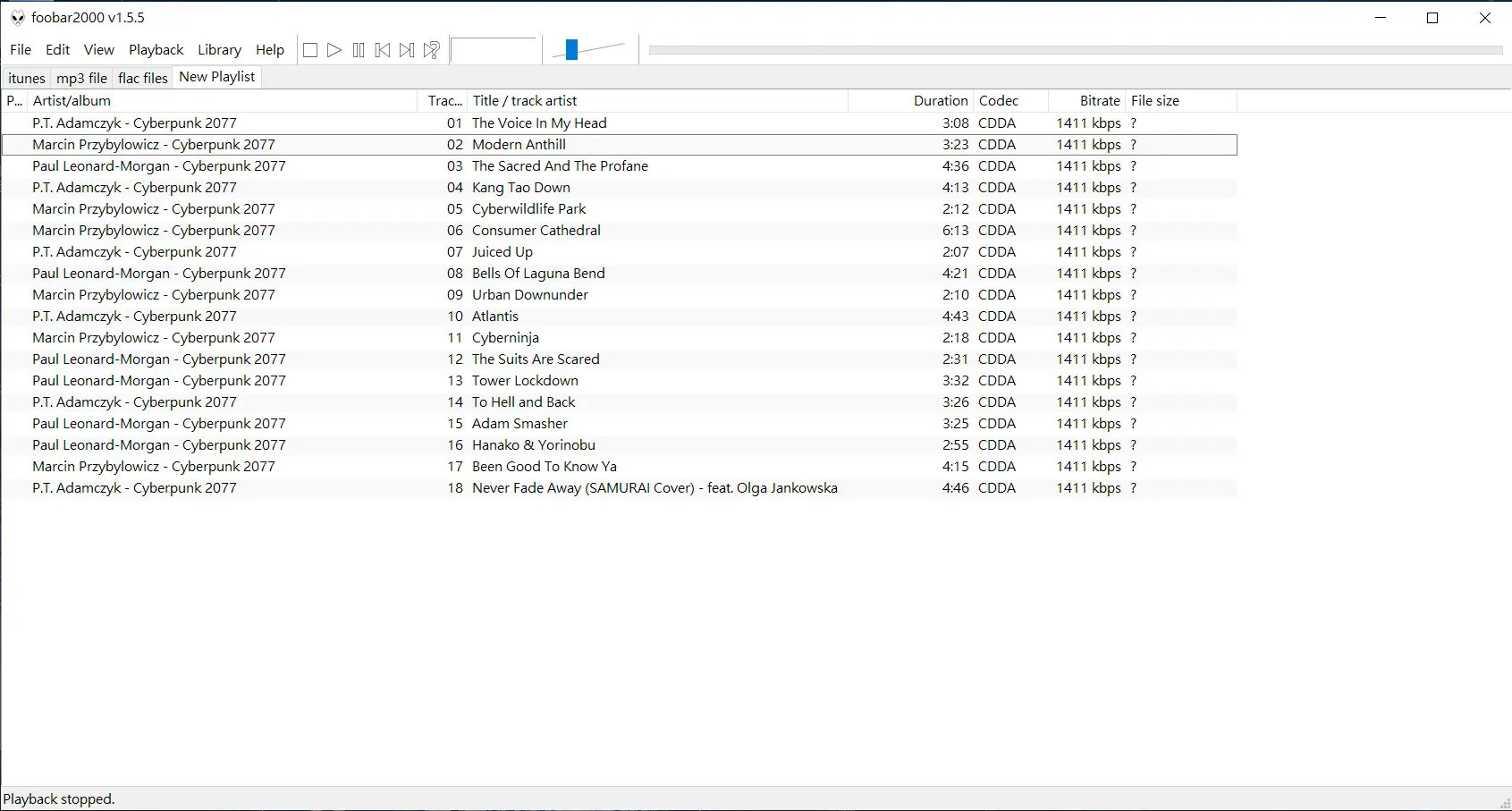Switch to the mp3 file playlist tab
The height and width of the screenshot is (811, 1512).
click(82, 78)
